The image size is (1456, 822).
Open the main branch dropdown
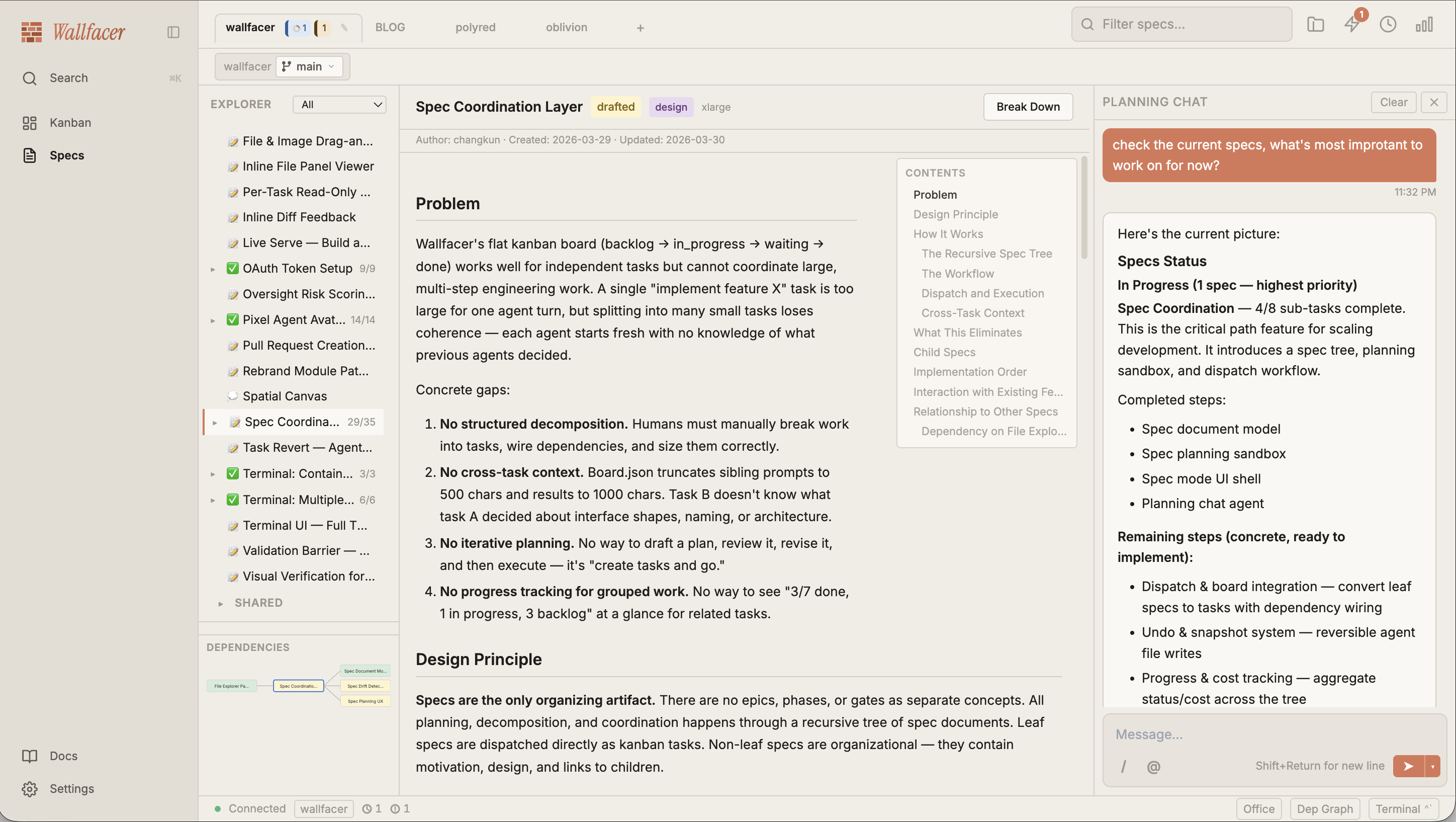point(309,67)
